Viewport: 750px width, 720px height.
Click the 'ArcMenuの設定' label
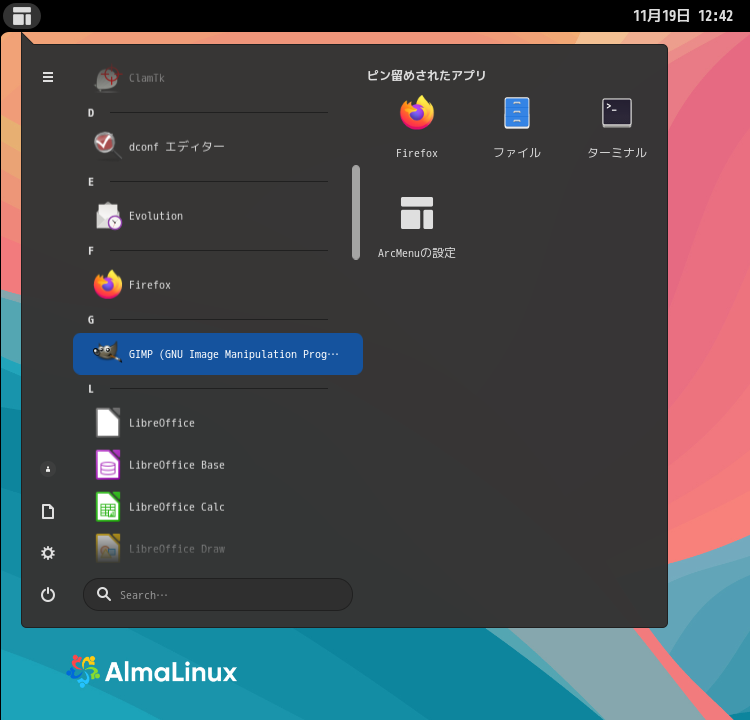(x=417, y=253)
